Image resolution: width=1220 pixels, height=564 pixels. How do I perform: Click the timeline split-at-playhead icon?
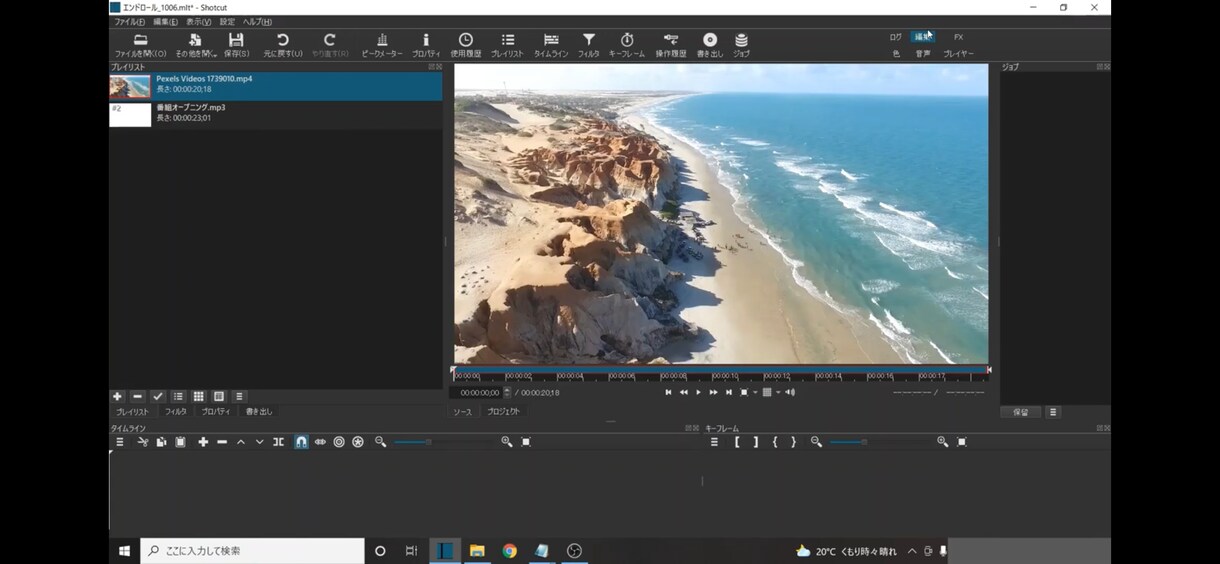pos(278,442)
